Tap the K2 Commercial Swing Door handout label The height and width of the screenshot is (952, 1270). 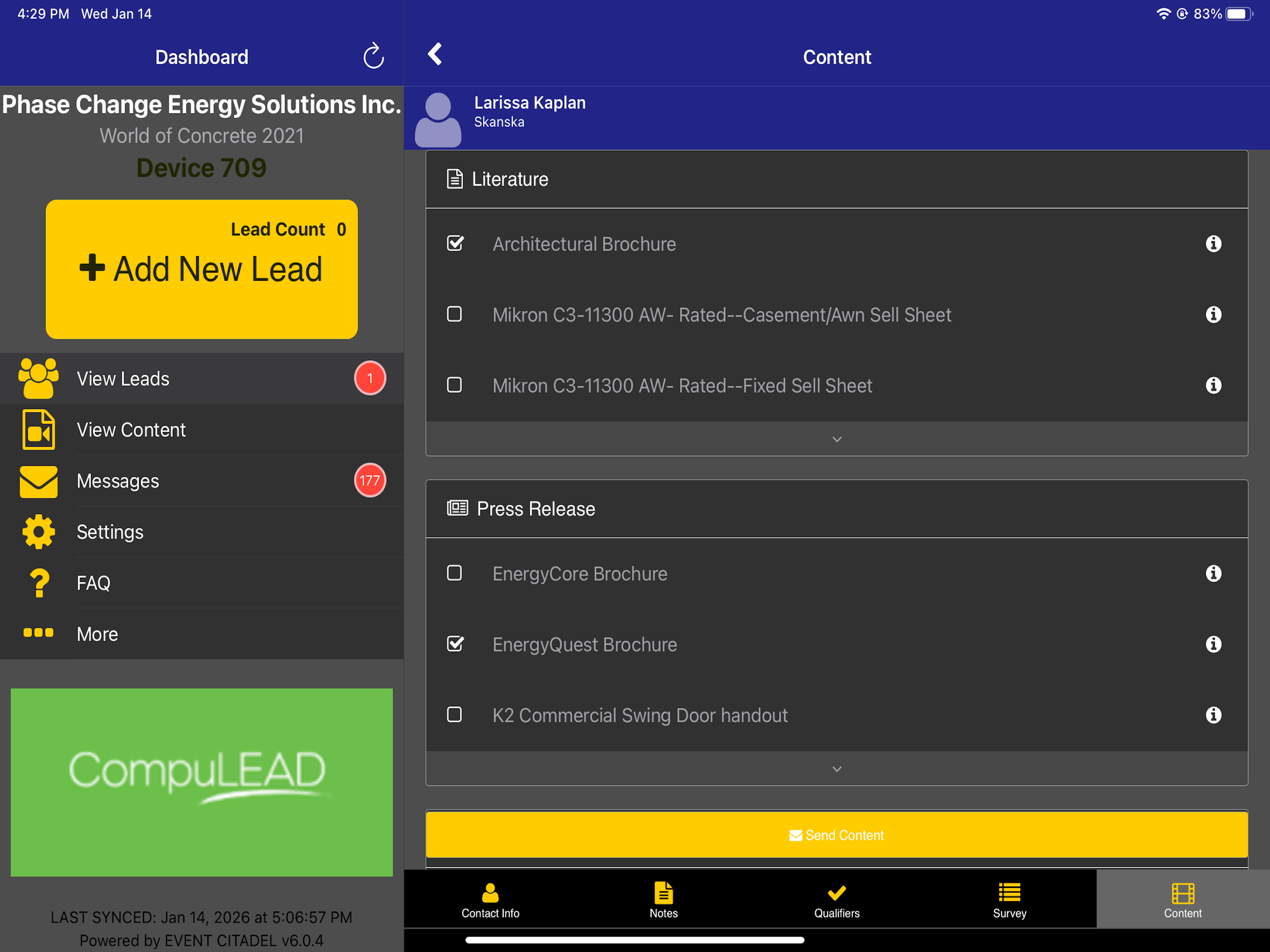click(640, 715)
